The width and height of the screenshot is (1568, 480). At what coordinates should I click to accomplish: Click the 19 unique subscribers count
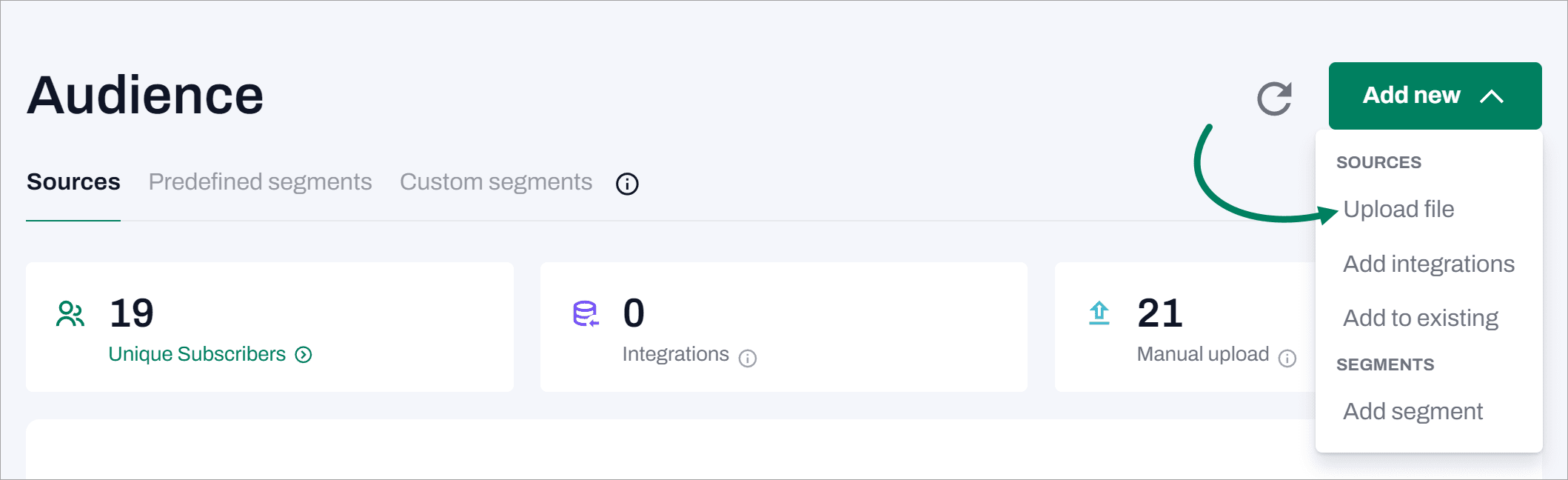click(x=132, y=313)
